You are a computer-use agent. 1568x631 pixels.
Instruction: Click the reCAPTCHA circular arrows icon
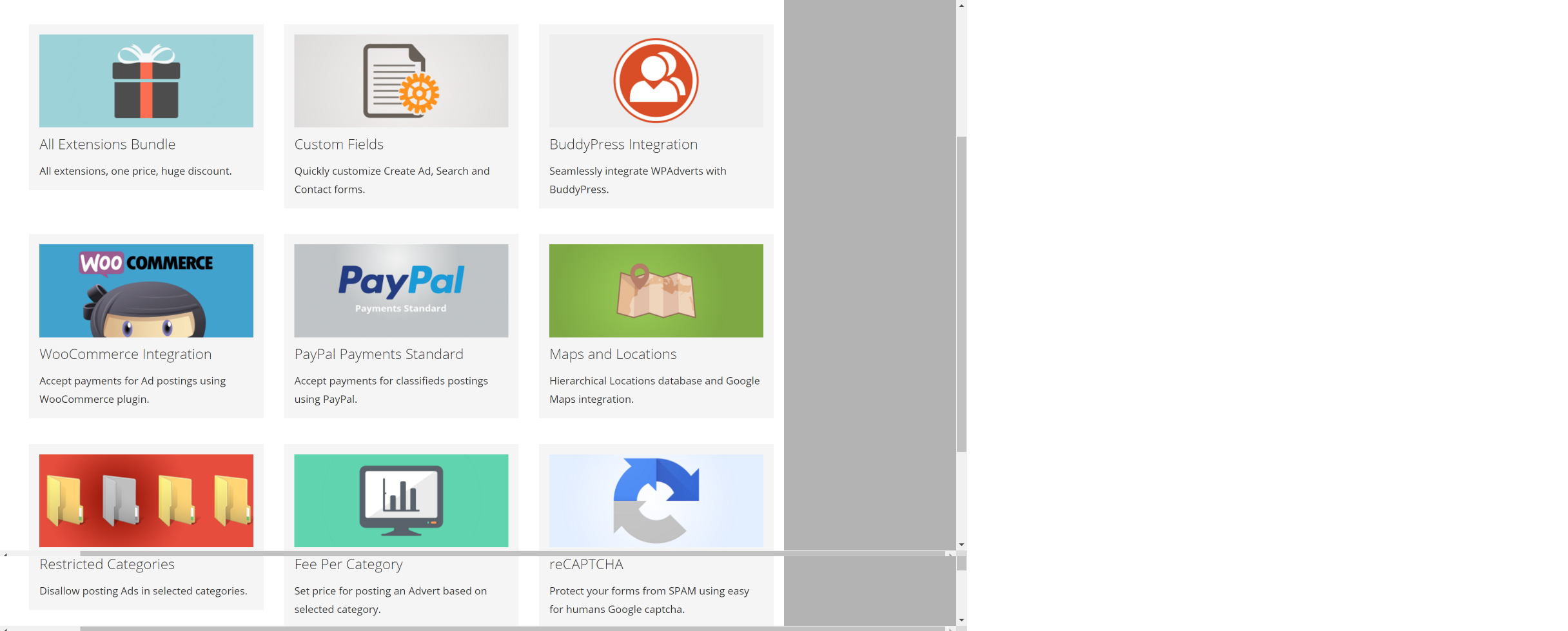656,500
